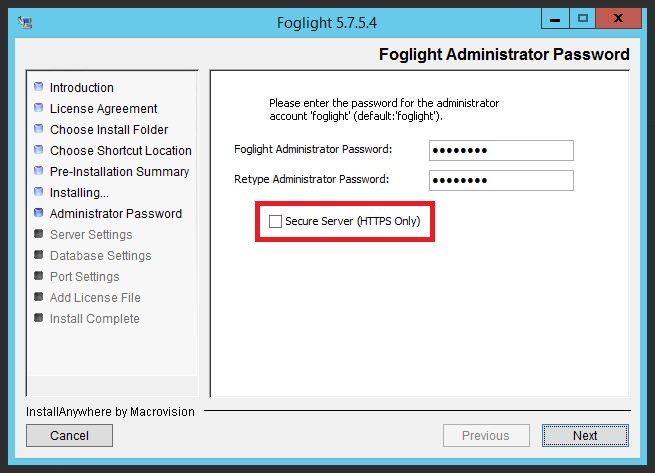
Task: Select the Choose Shortcut Location step
Action: [x=120, y=150]
